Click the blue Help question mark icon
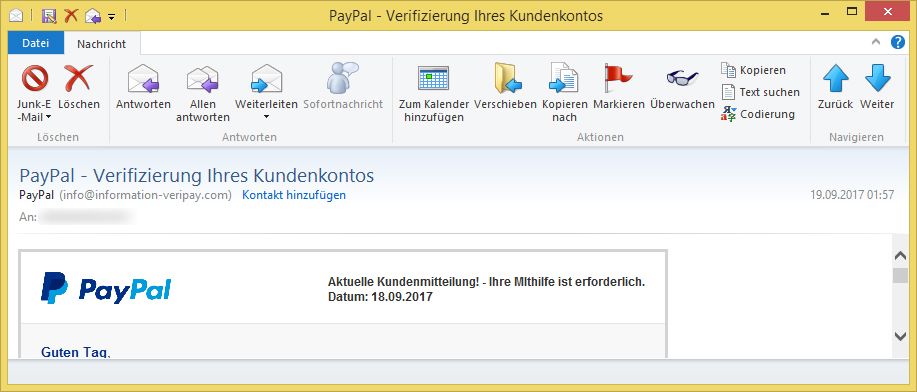 [898, 42]
